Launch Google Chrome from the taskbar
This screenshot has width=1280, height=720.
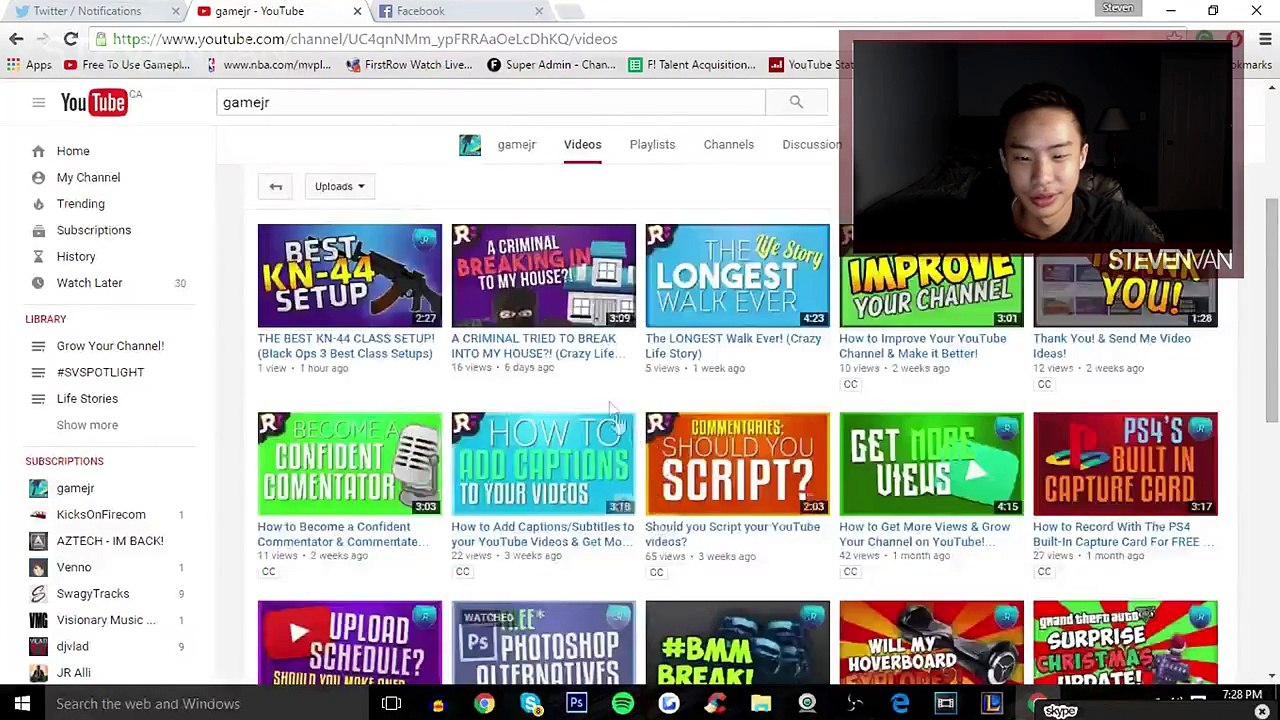coord(484,704)
